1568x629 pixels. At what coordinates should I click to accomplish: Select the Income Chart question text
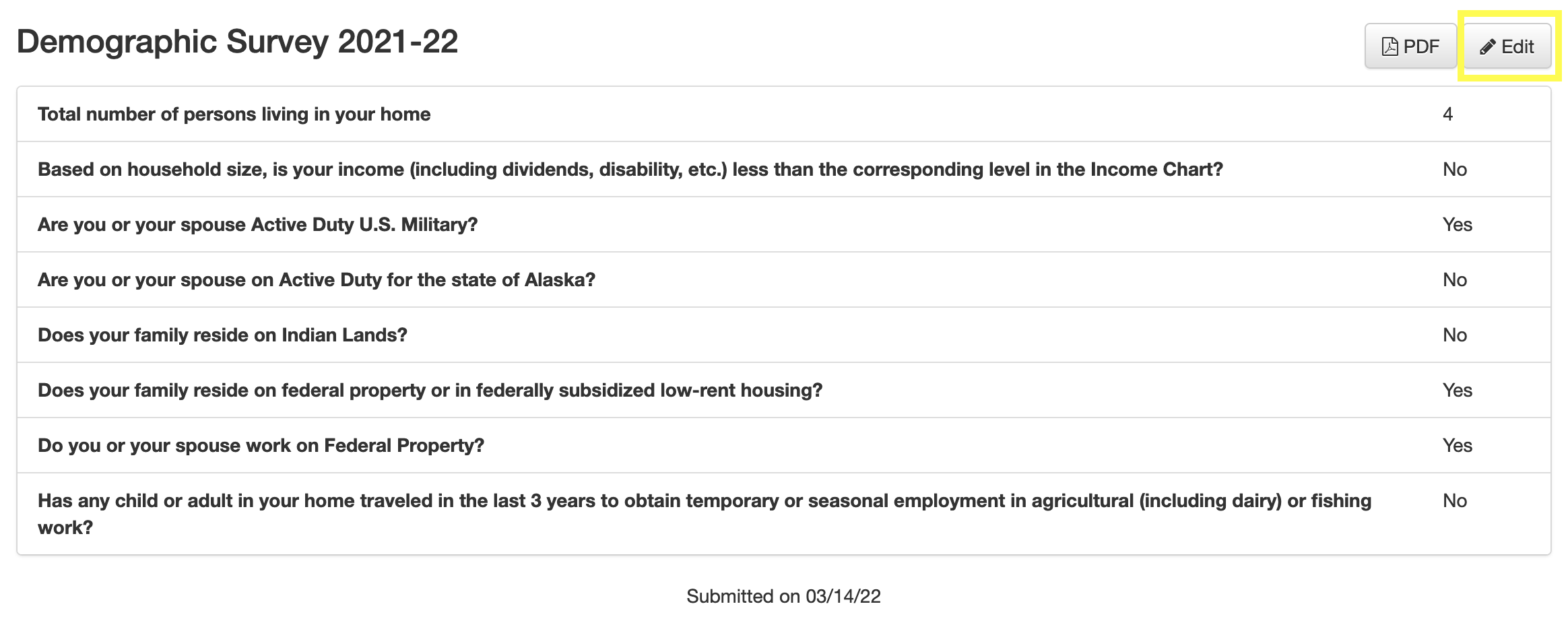630,169
